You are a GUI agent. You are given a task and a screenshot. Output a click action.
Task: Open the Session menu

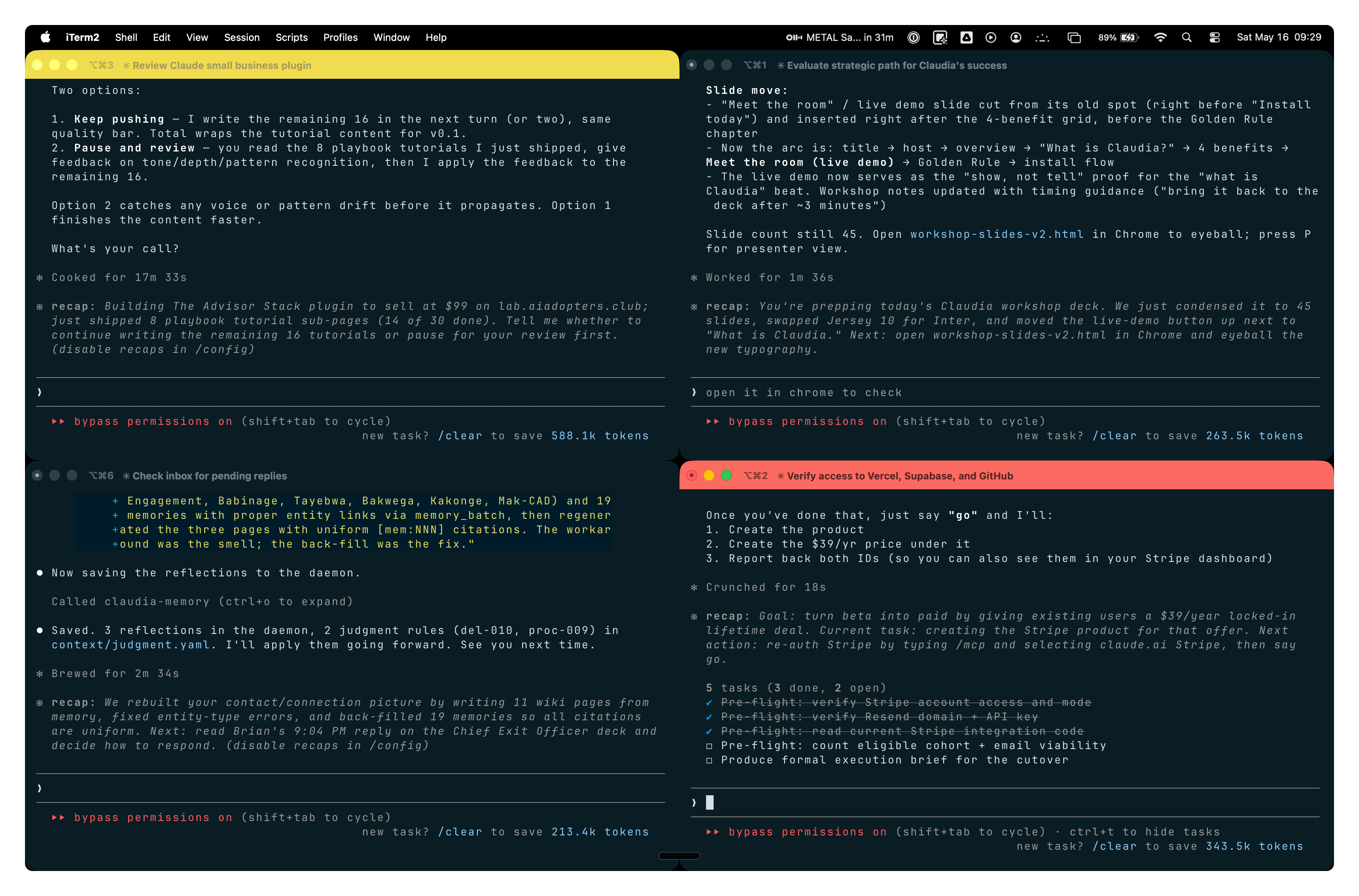[242, 37]
